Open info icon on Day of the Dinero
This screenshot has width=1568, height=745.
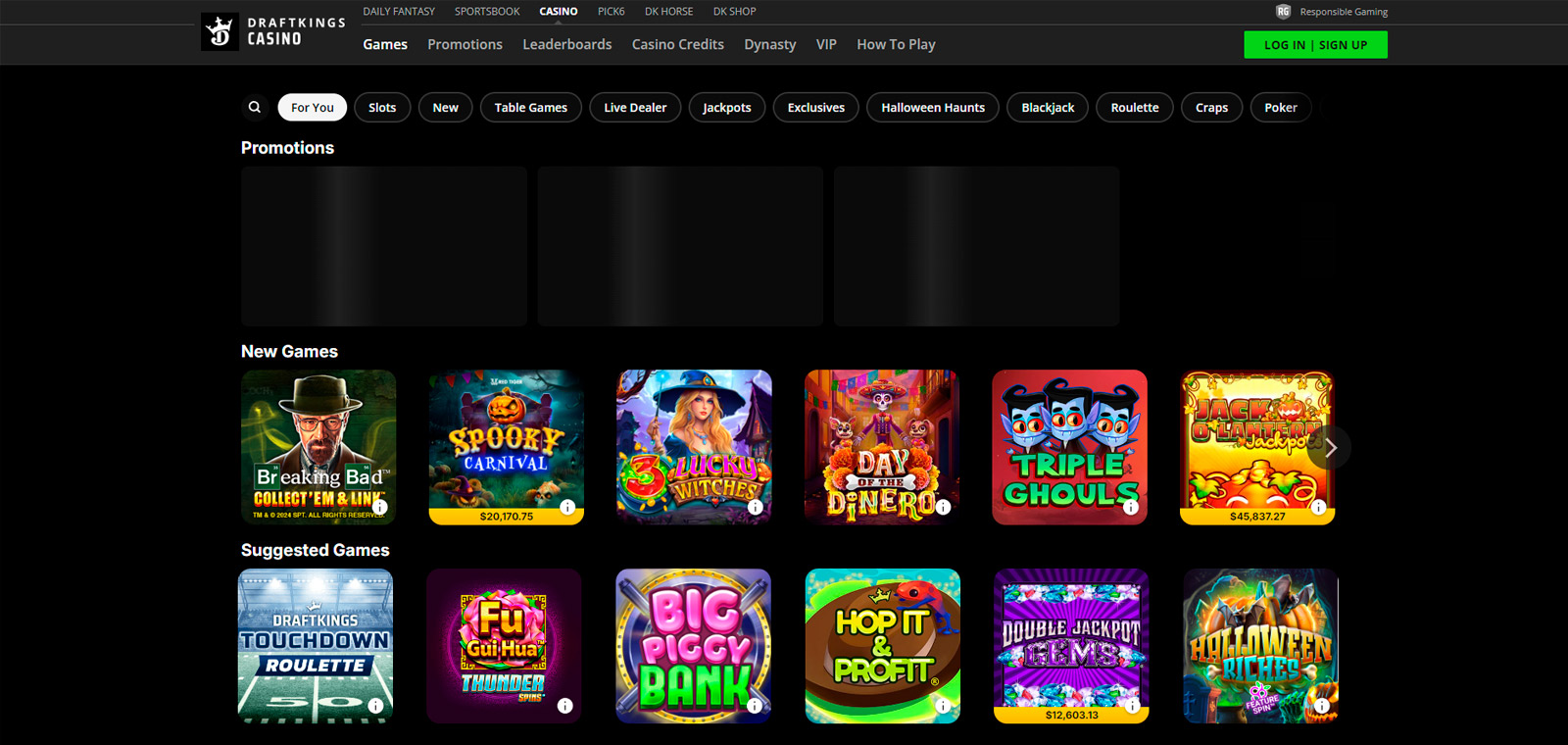point(943,507)
